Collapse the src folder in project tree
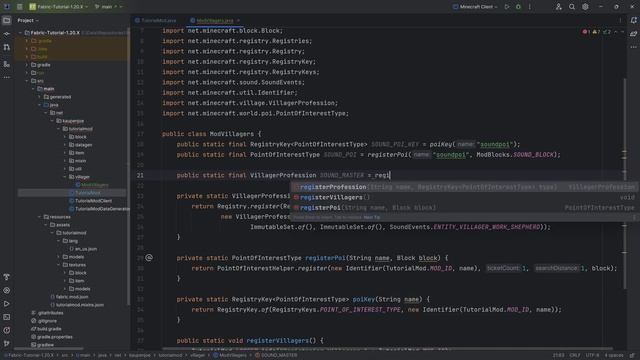 point(27,81)
